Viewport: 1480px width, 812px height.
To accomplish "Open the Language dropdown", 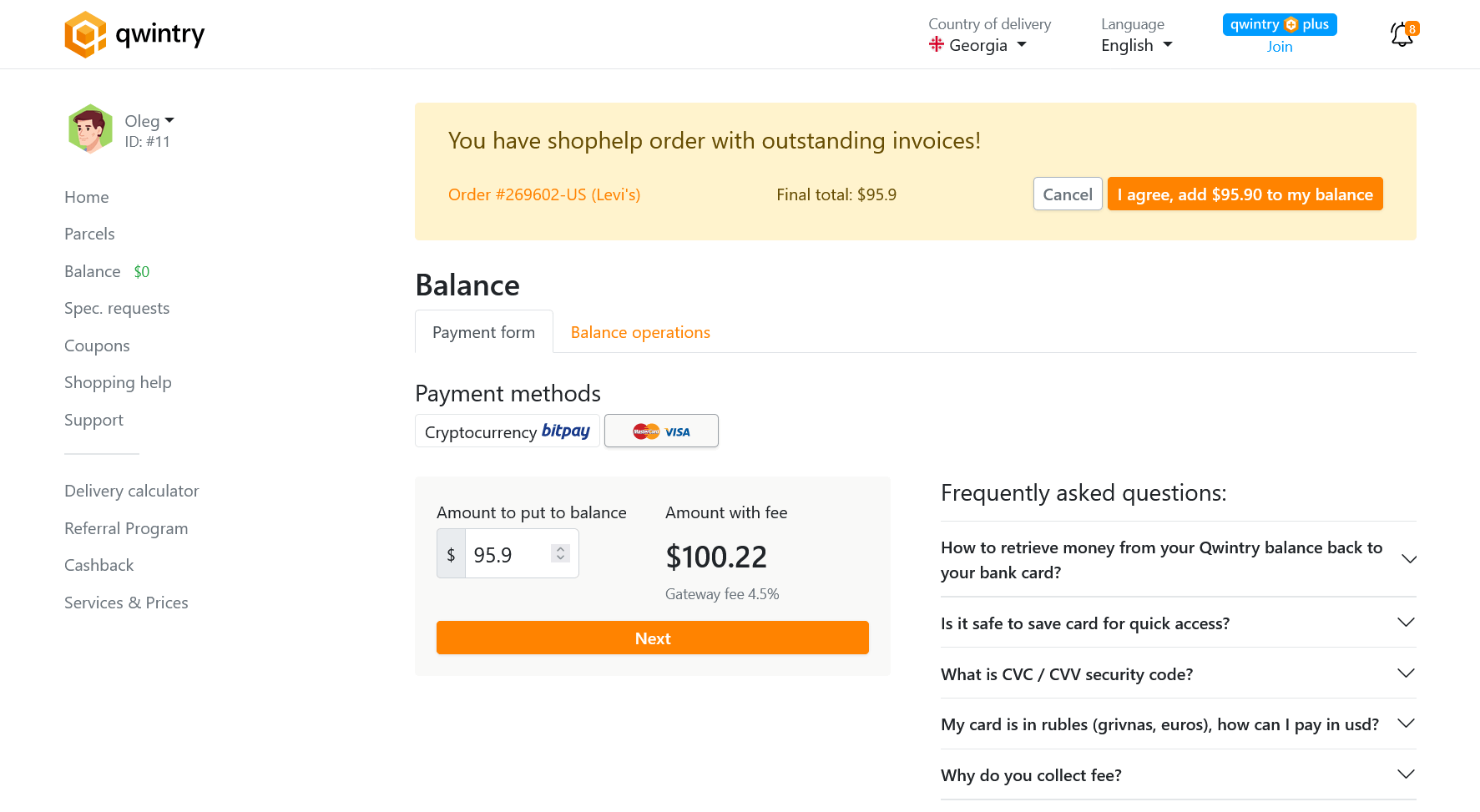I will [x=1136, y=45].
